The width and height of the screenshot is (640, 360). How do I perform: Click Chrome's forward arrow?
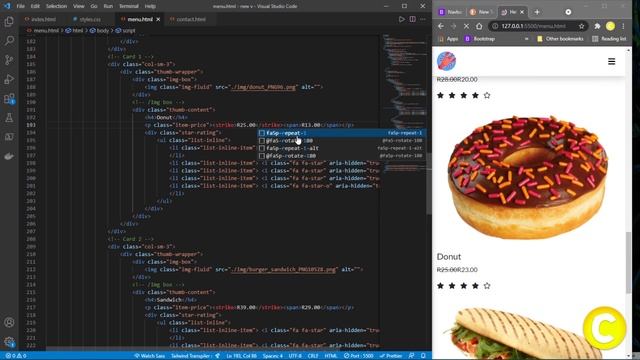pyautogui.click(x=453, y=26)
